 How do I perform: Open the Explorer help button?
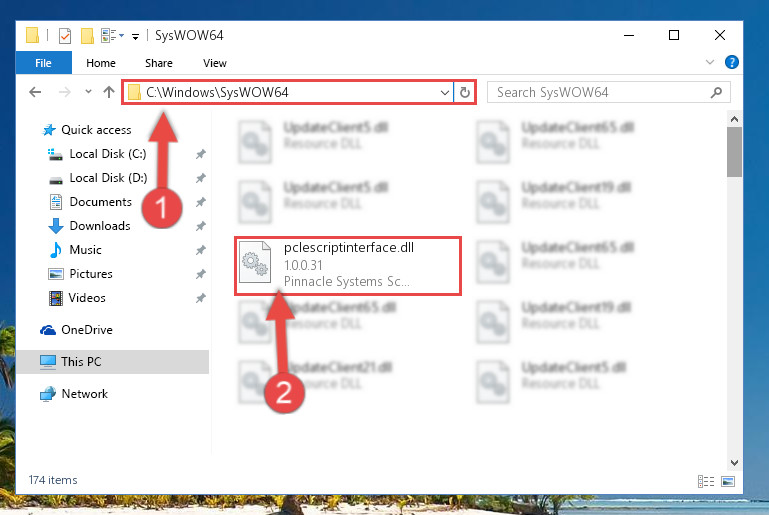tap(731, 62)
